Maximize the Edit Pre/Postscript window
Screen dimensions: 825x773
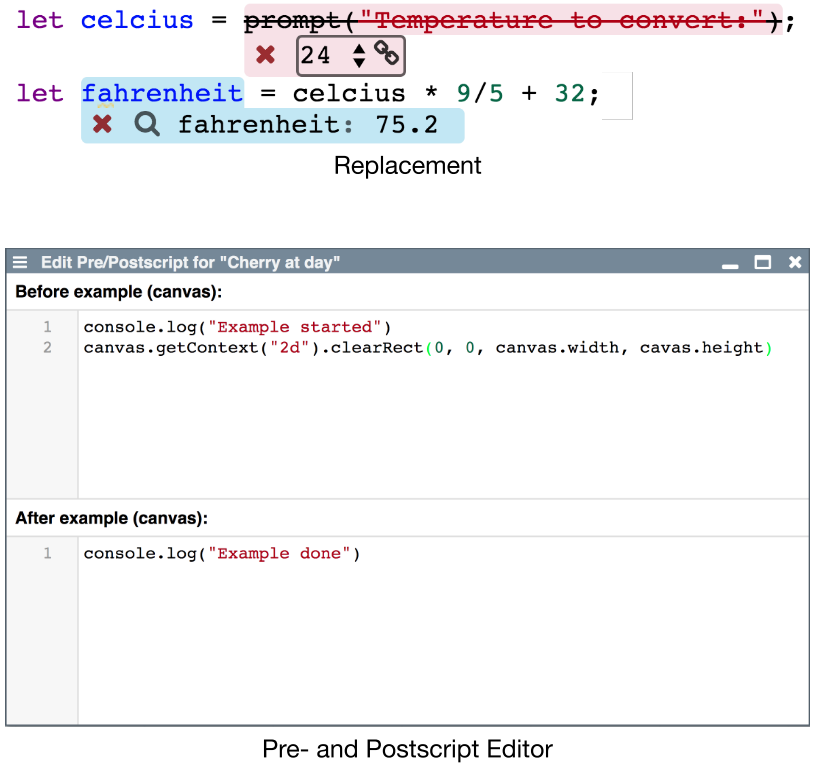coord(763,262)
